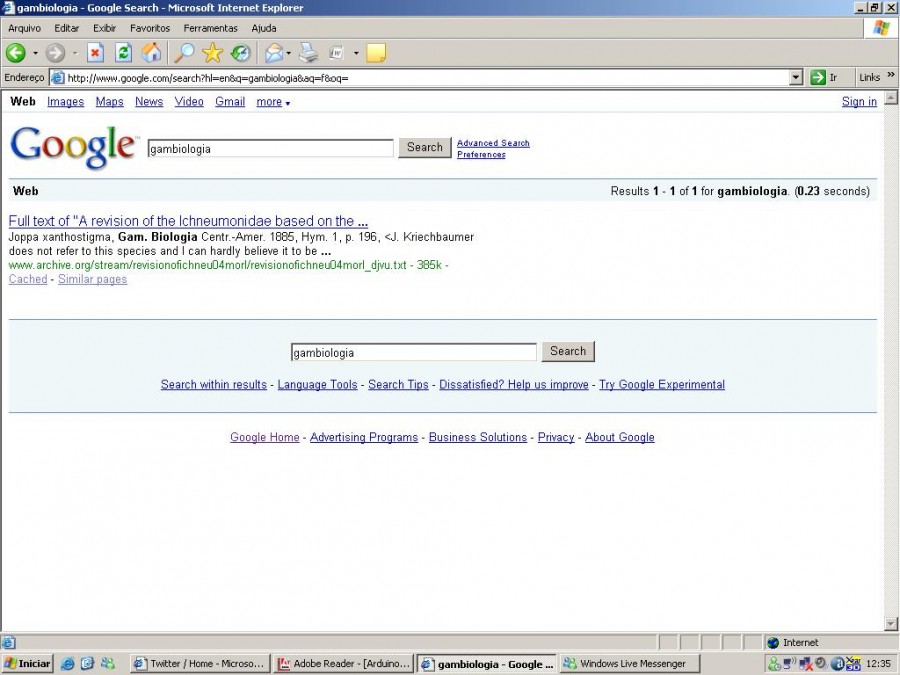Image resolution: width=900 pixels, height=675 pixels.
Task: Refresh the page using the toolbar icon
Action: pyautogui.click(x=123, y=53)
